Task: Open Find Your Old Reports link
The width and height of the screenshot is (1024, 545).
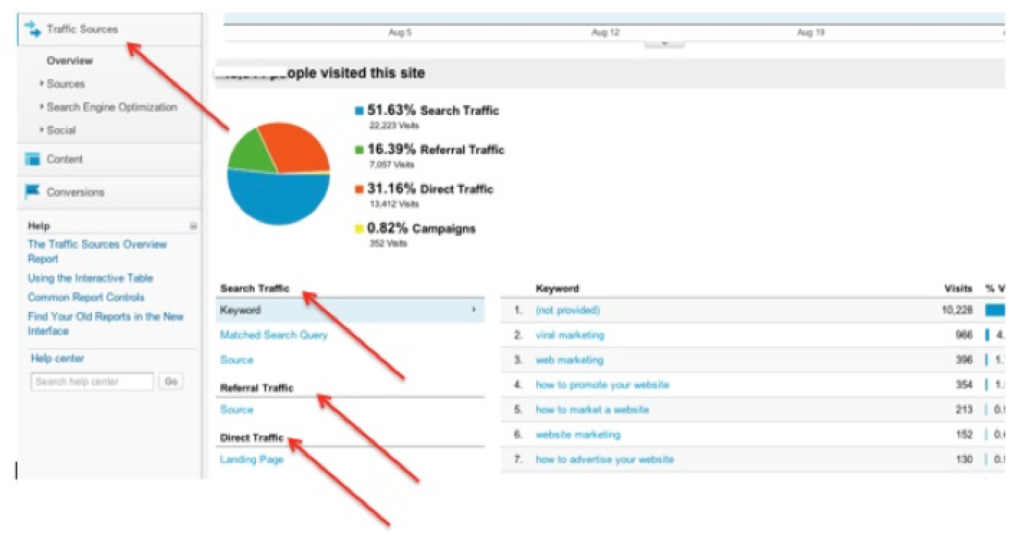Action: click(105, 323)
